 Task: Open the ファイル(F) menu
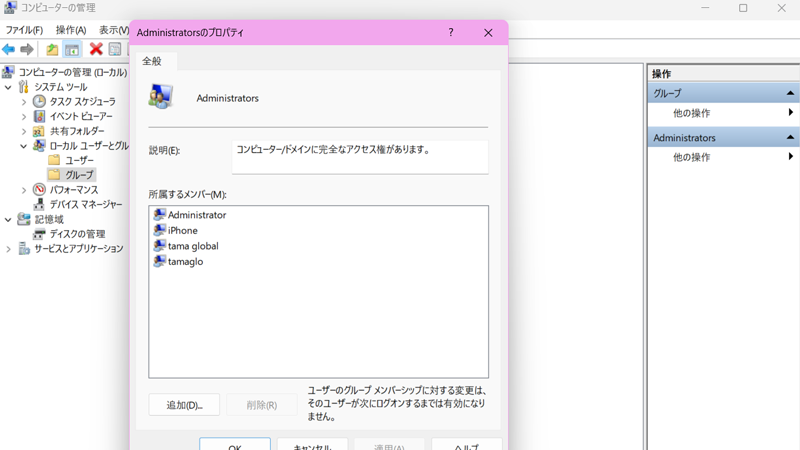pos(24,30)
